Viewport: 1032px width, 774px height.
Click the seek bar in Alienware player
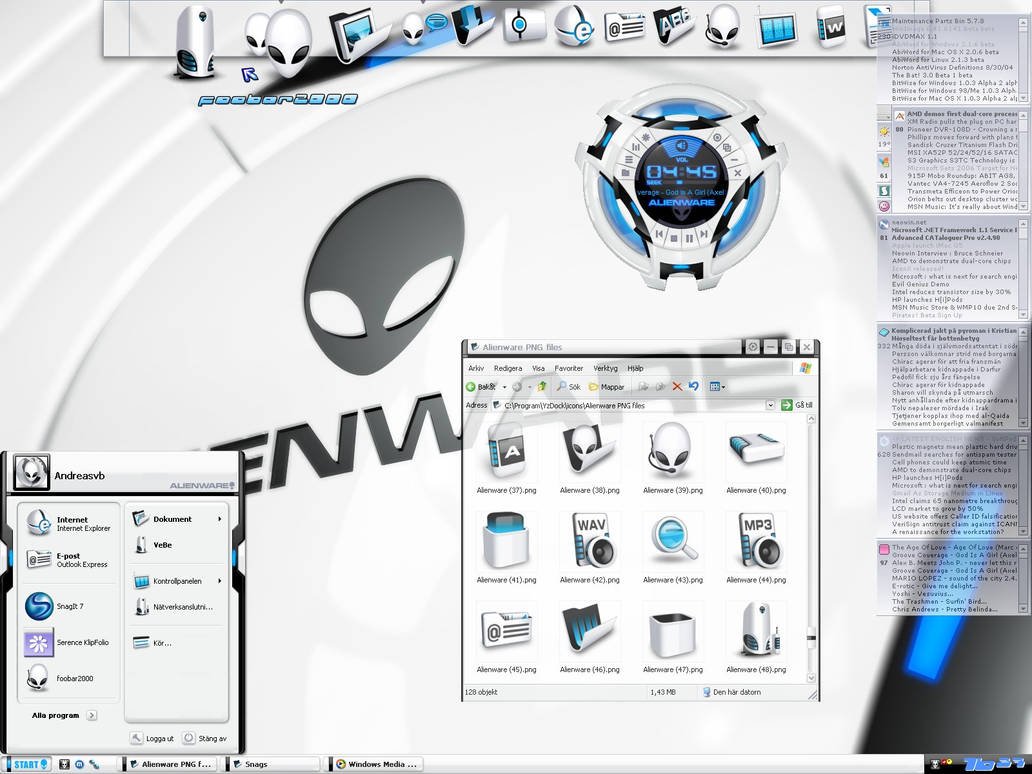680,182
